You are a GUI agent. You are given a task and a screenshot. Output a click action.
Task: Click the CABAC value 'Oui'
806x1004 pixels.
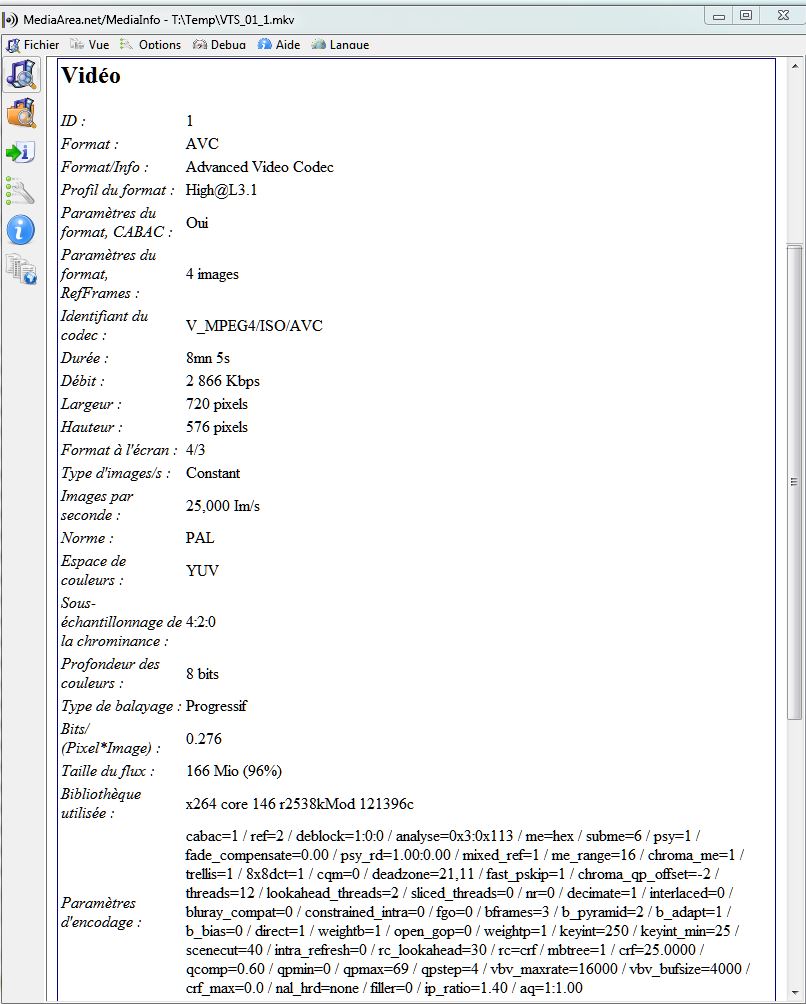[x=197, y=222]
